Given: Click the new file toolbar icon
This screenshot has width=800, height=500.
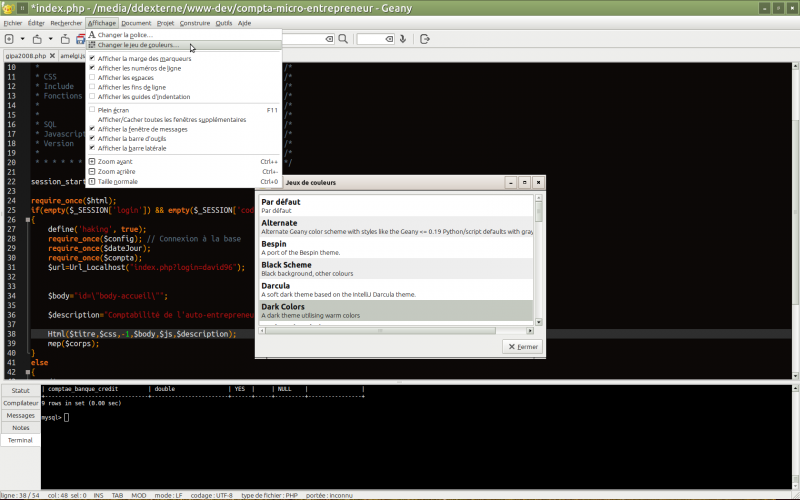Looking at the screenshot, I should point(9,39).
